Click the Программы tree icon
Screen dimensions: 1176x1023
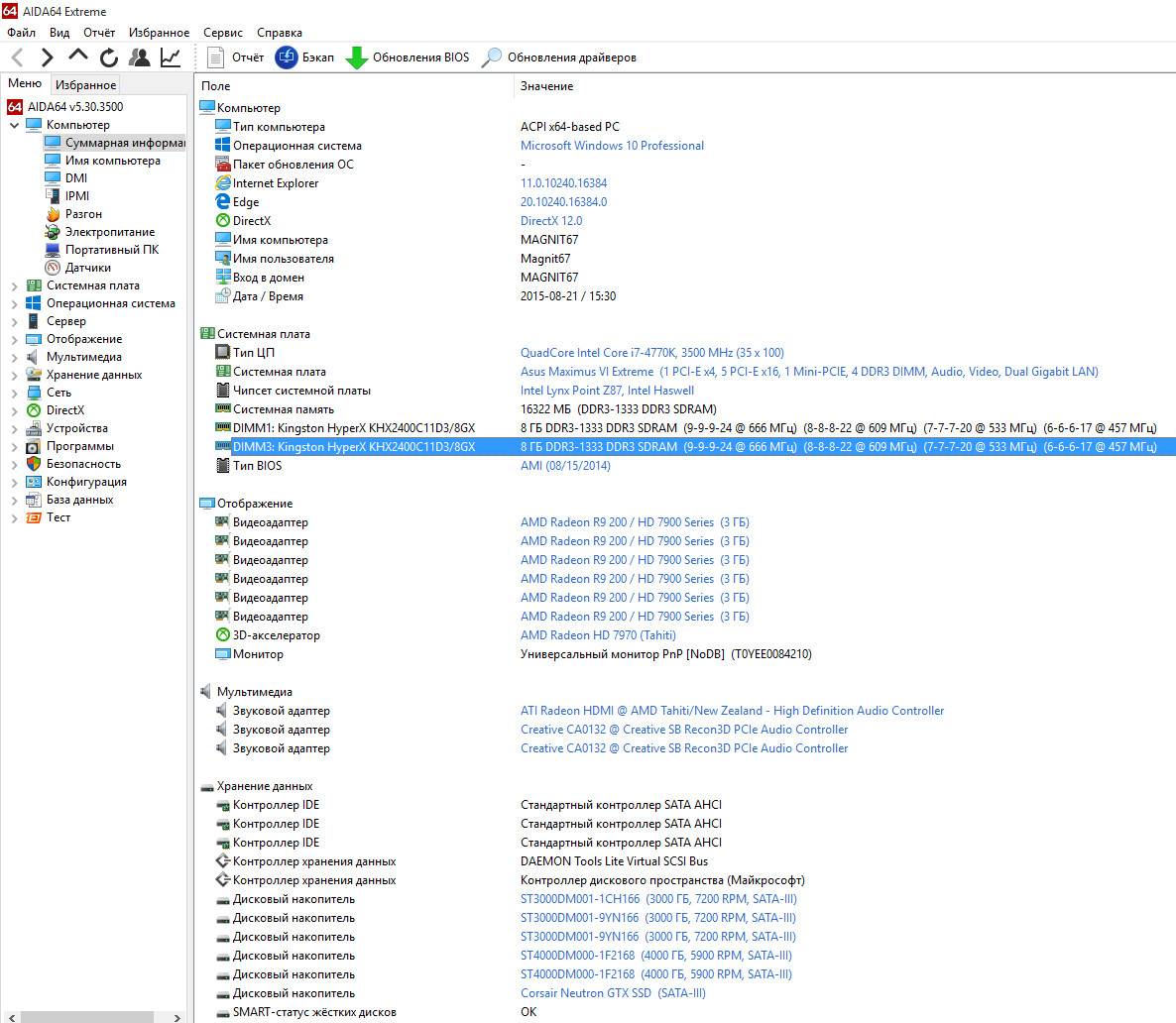click(x=33, y=446)
